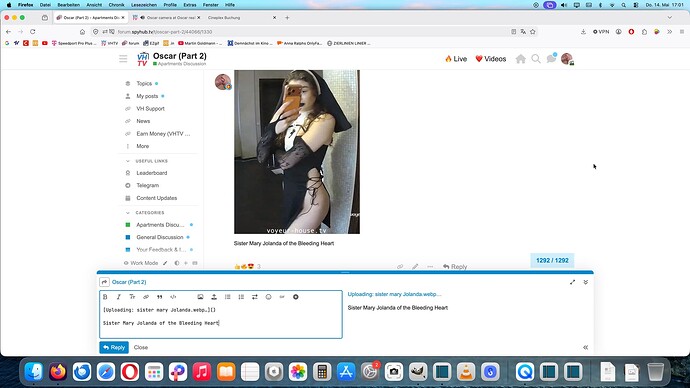Apply italic formatting in the composer
The height and width of the screenshot is (388, 690).
click(118, 297)
